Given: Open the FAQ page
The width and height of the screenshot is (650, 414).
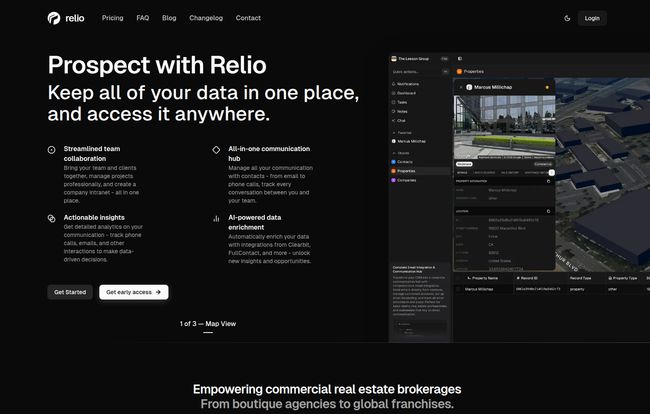Looking at the screenshot, I should coord(143,18).
